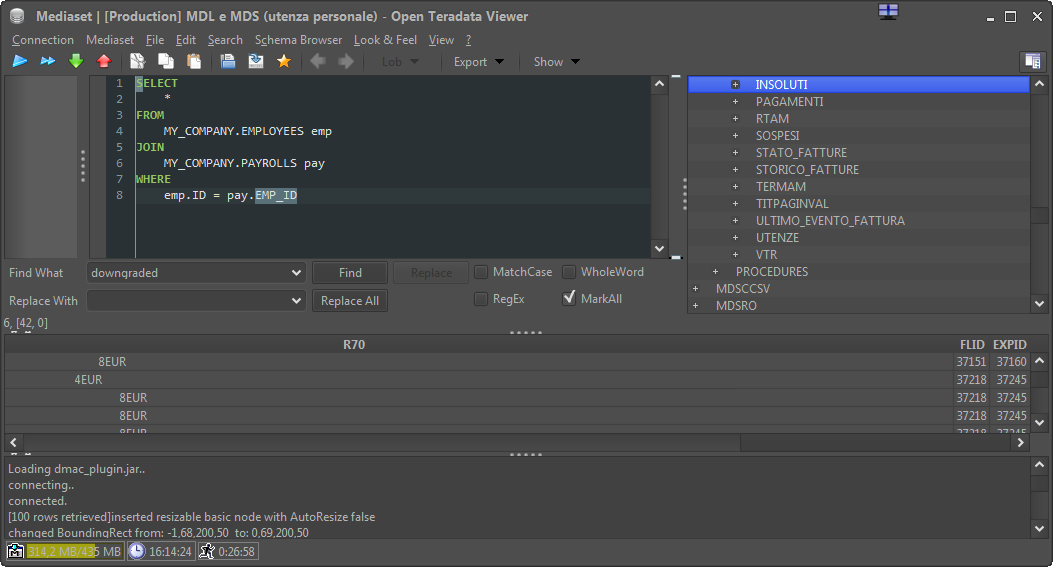This screenshot has height=567, width=1053.
Task: Click the save disk icon
Action: tap(256, 61)
